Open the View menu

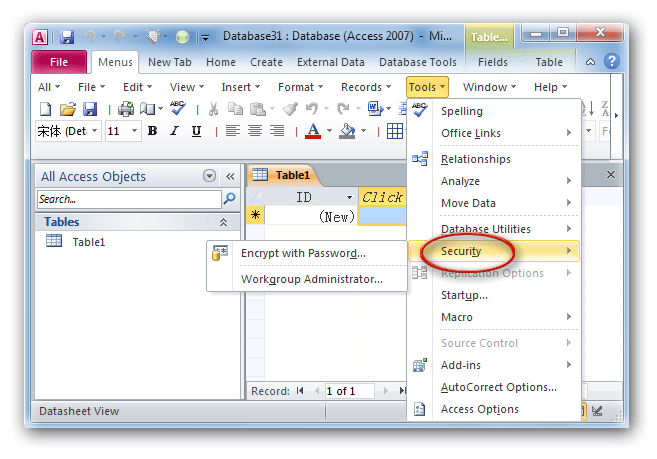187,87
